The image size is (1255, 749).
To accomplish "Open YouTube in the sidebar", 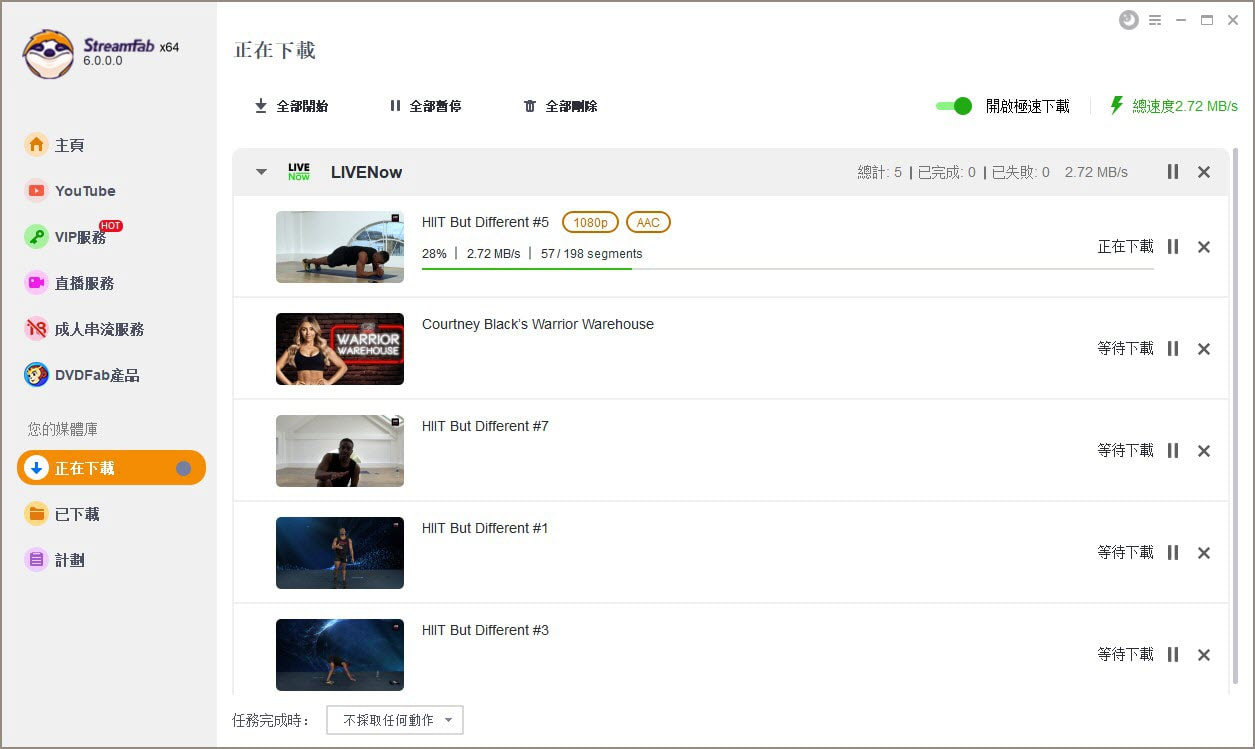I will coord(85,191).
